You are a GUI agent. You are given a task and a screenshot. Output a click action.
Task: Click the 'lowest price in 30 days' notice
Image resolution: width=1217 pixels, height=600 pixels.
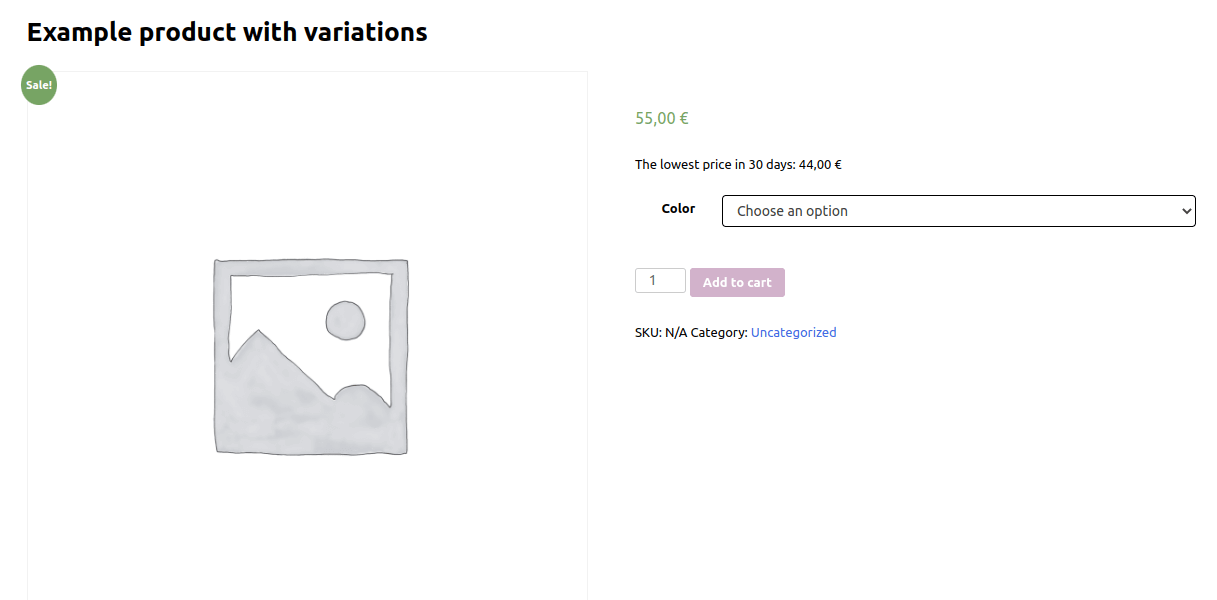point(738,165)
